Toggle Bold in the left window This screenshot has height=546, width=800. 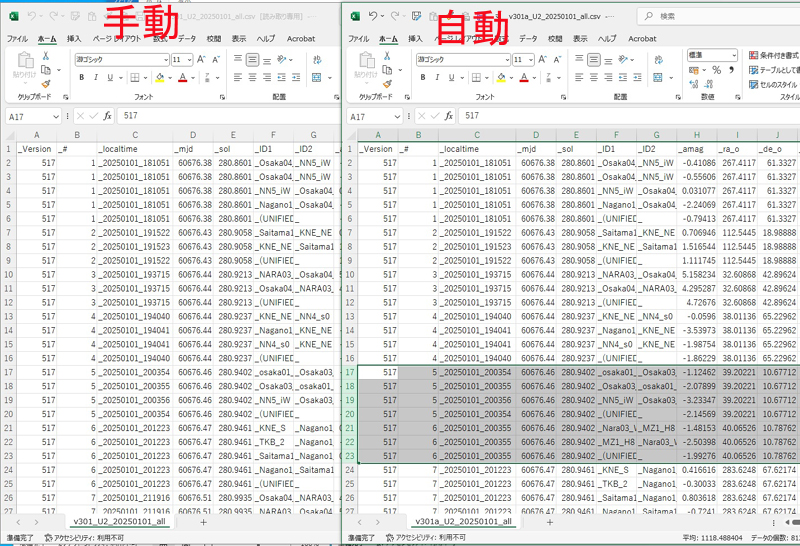click(81, 78)
